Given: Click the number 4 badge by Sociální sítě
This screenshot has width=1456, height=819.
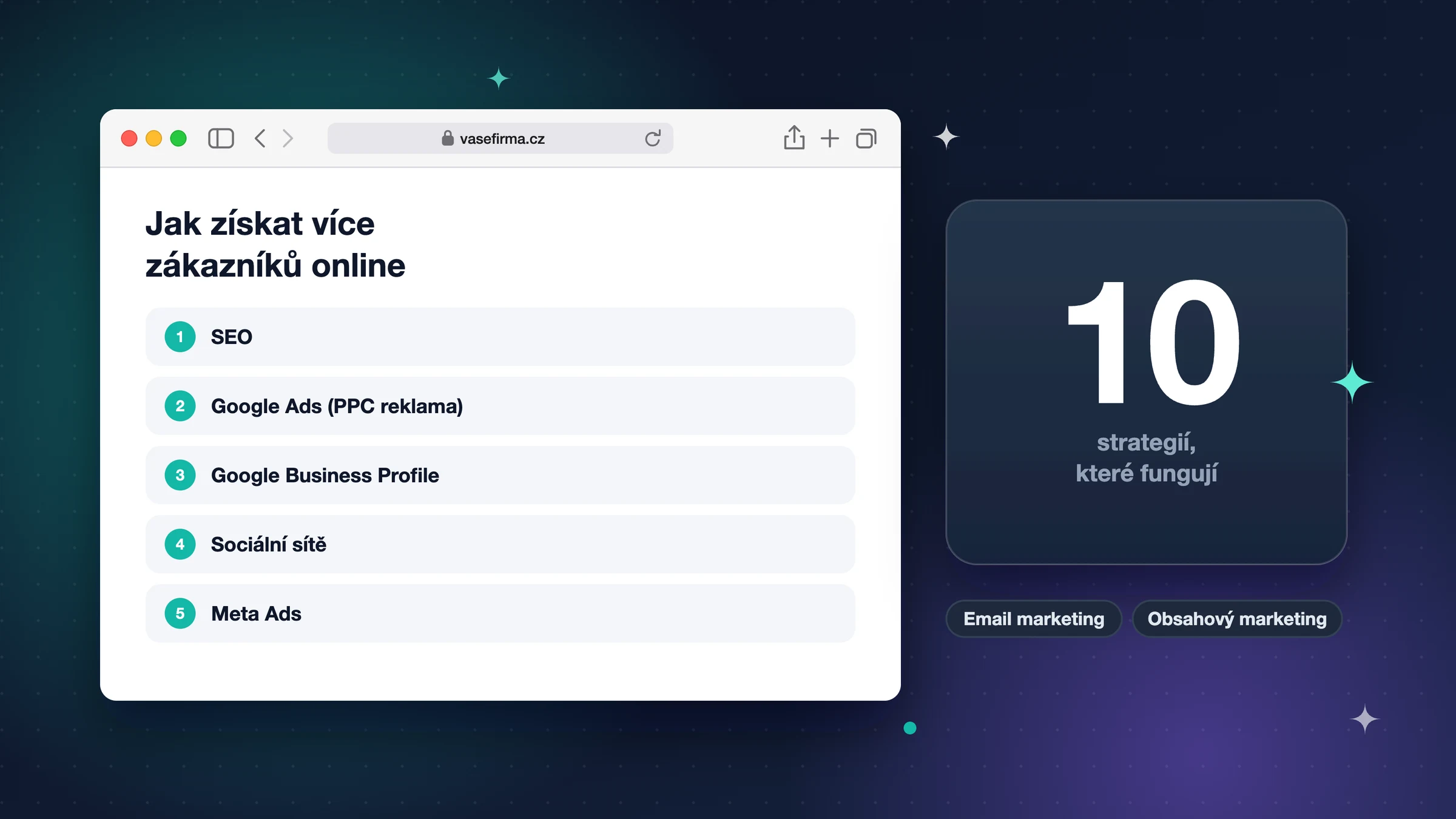Looking at the screenshot, I should 180,544.
